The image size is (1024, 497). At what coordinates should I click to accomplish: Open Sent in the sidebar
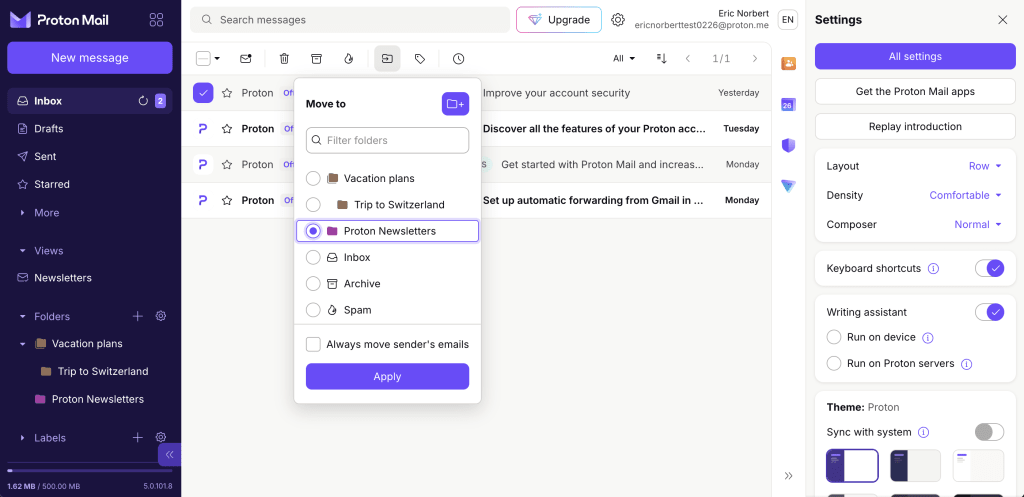(x=89, y=156)
